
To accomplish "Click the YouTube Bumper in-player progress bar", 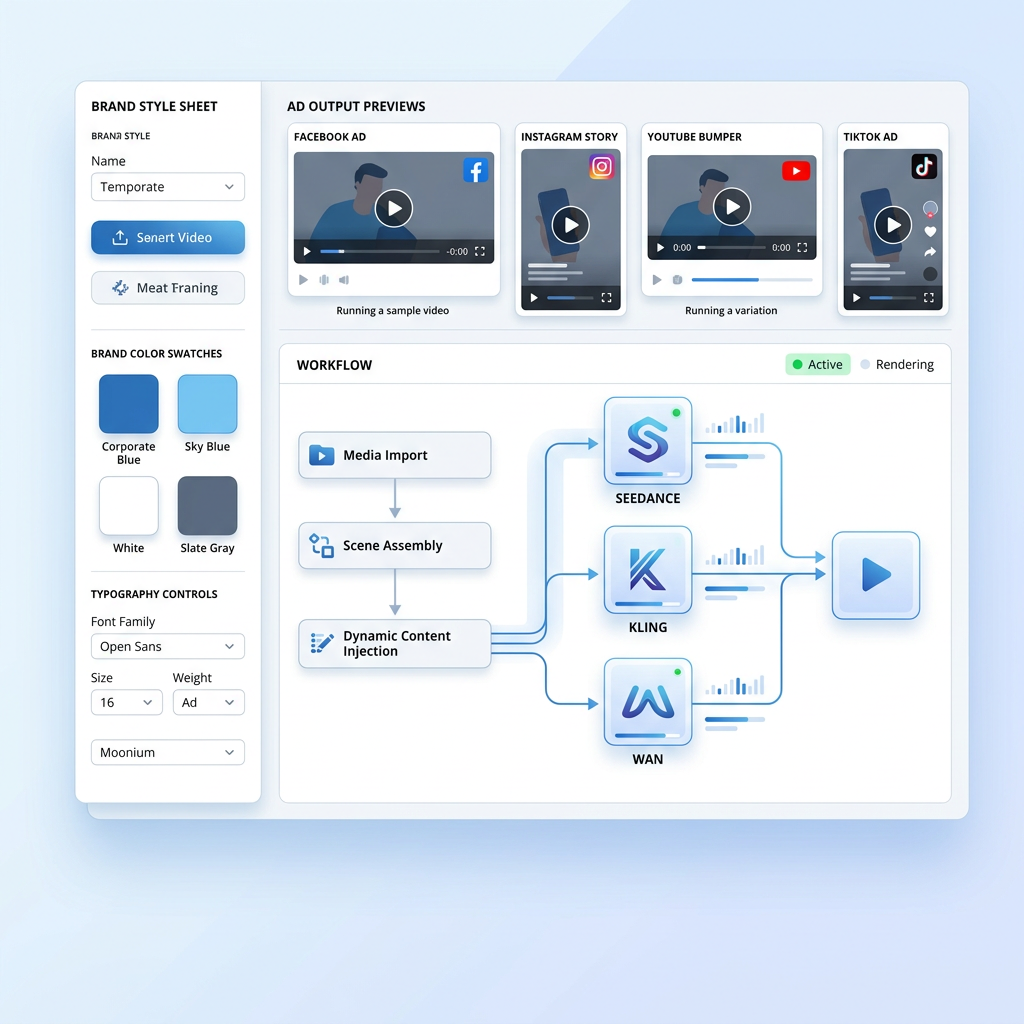I will click(731, 248).
